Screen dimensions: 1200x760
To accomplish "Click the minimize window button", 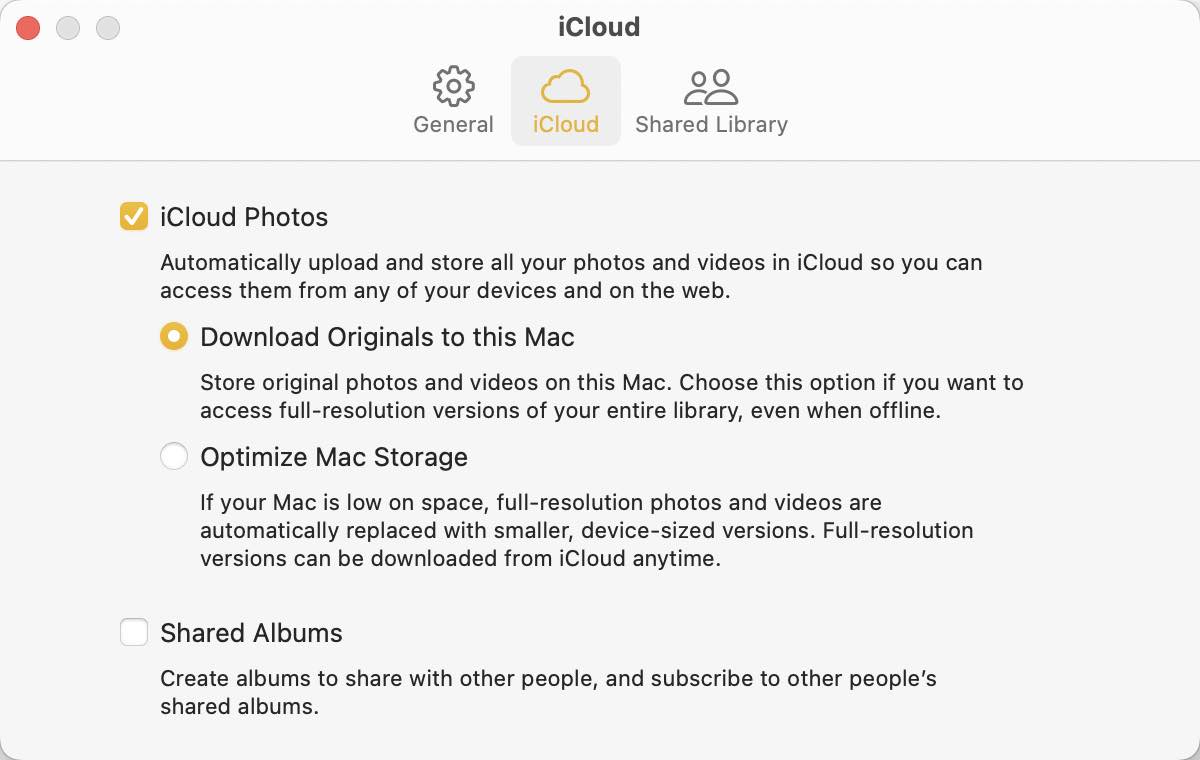I will pyautogui.click(x=68, y=27).
